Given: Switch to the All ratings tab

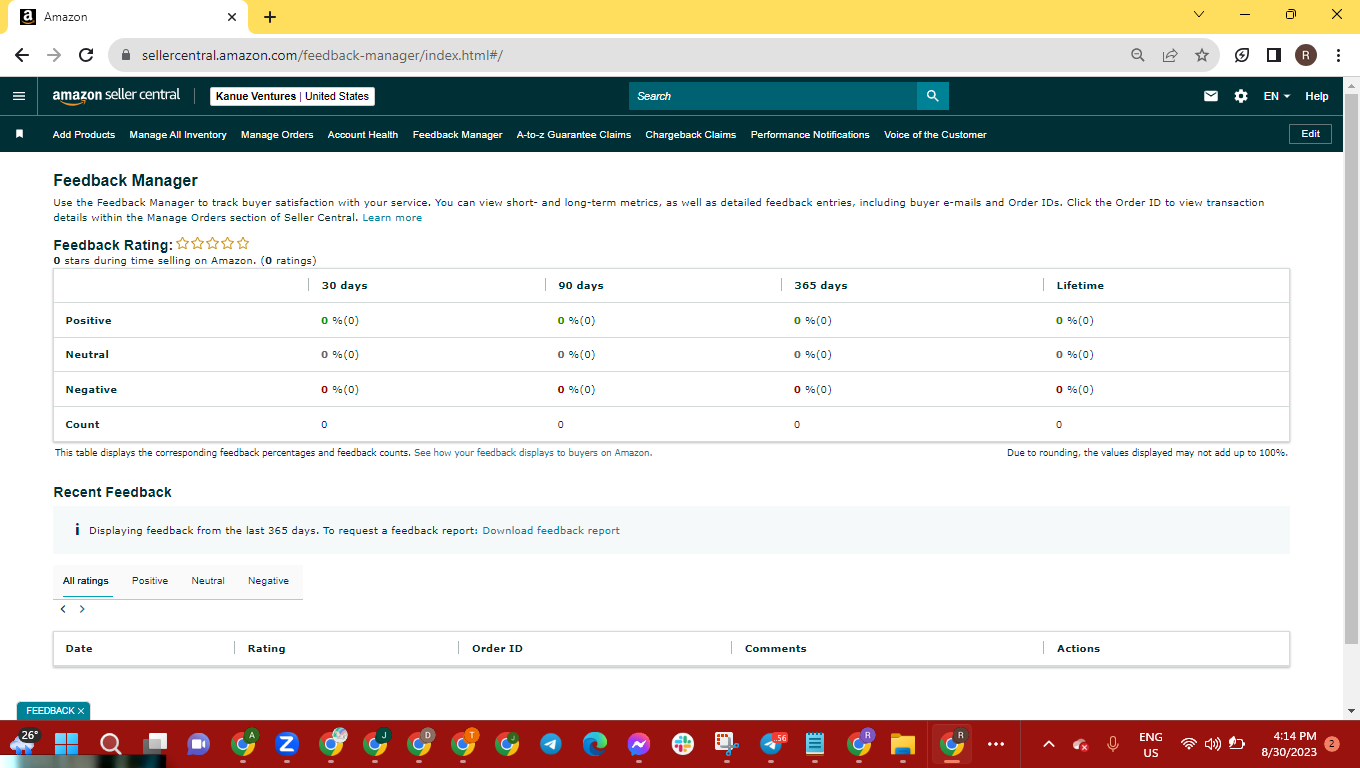Looking at the screenshot, I should pos(86,581).
